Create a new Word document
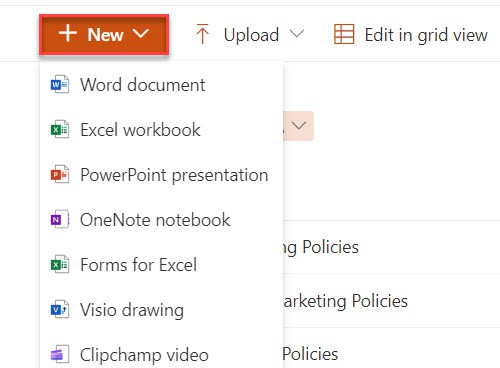Screen dimensions: 500x368 [x=143, y=85]
